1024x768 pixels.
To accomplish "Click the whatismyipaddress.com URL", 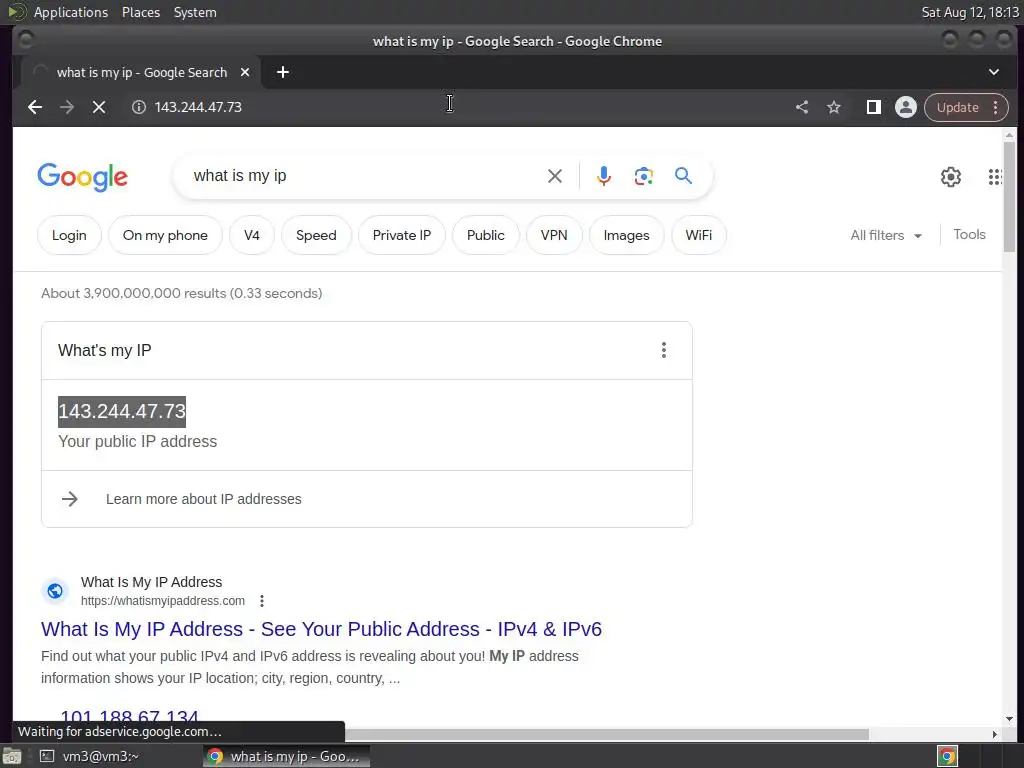I will coord(163,601).
